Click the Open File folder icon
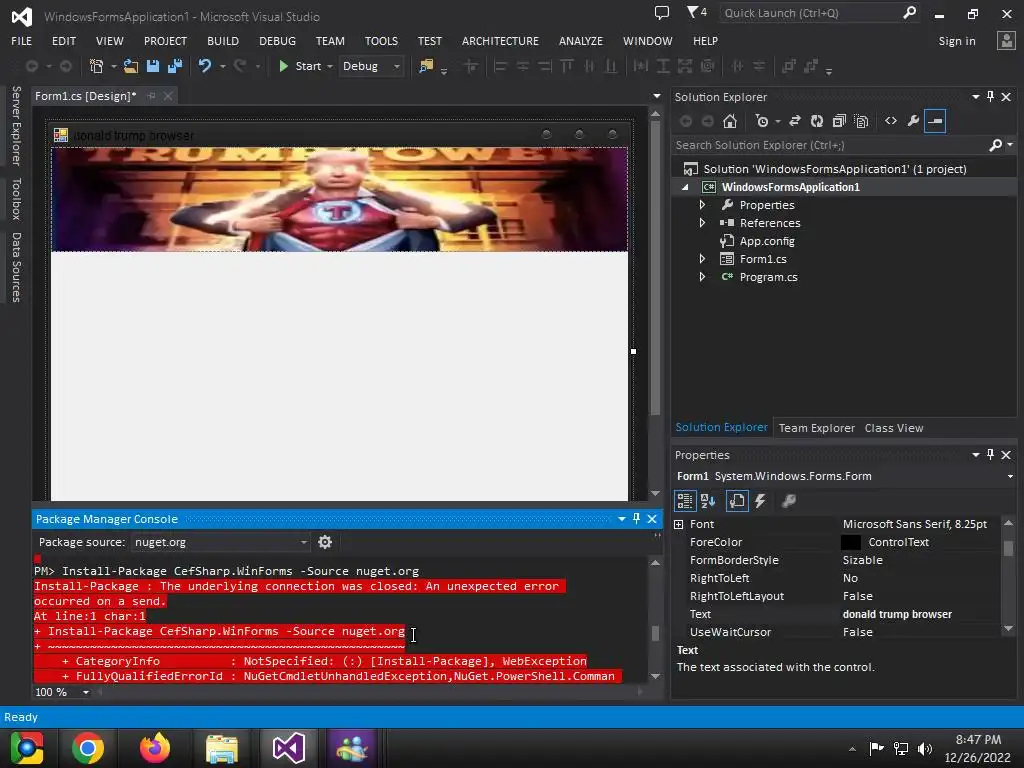The width and height of the screenshot is (1024, 768). (x=131, y=66)
